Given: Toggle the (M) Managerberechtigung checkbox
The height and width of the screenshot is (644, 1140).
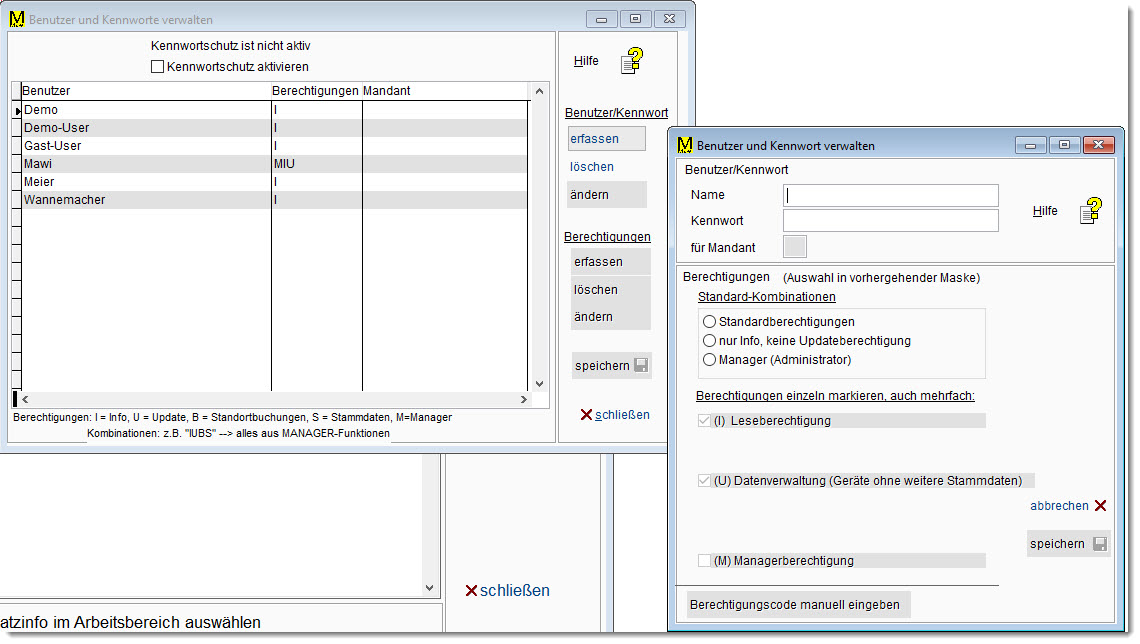Looking at the screenshot, I should point(706,561).
